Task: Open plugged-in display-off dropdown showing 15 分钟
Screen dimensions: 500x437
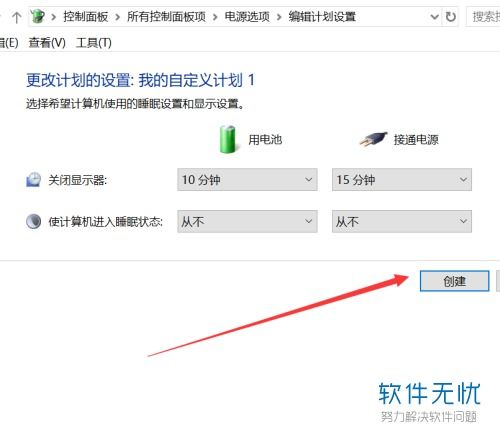Action: pyautogui.click(x=402, y=180)
